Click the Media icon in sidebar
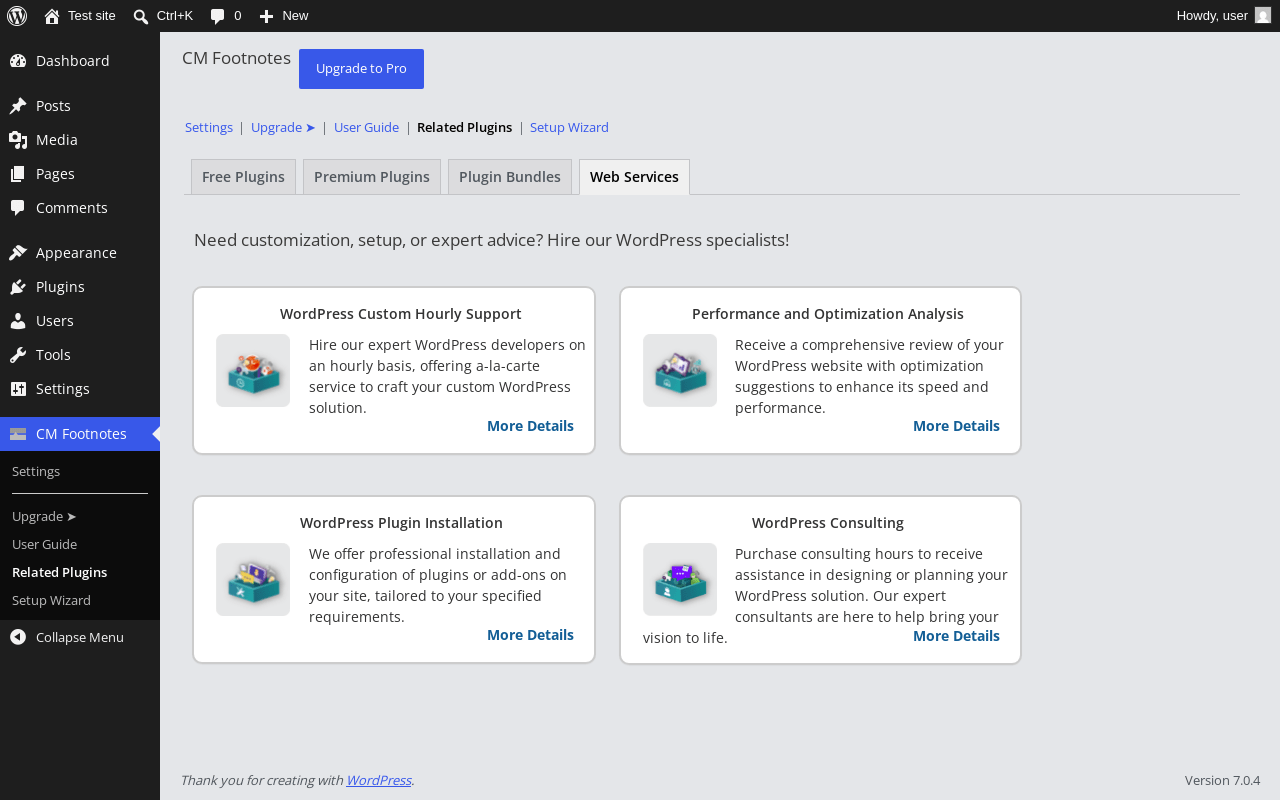The width and height of the screenshot is (1280, 800). tap(18, 140)
